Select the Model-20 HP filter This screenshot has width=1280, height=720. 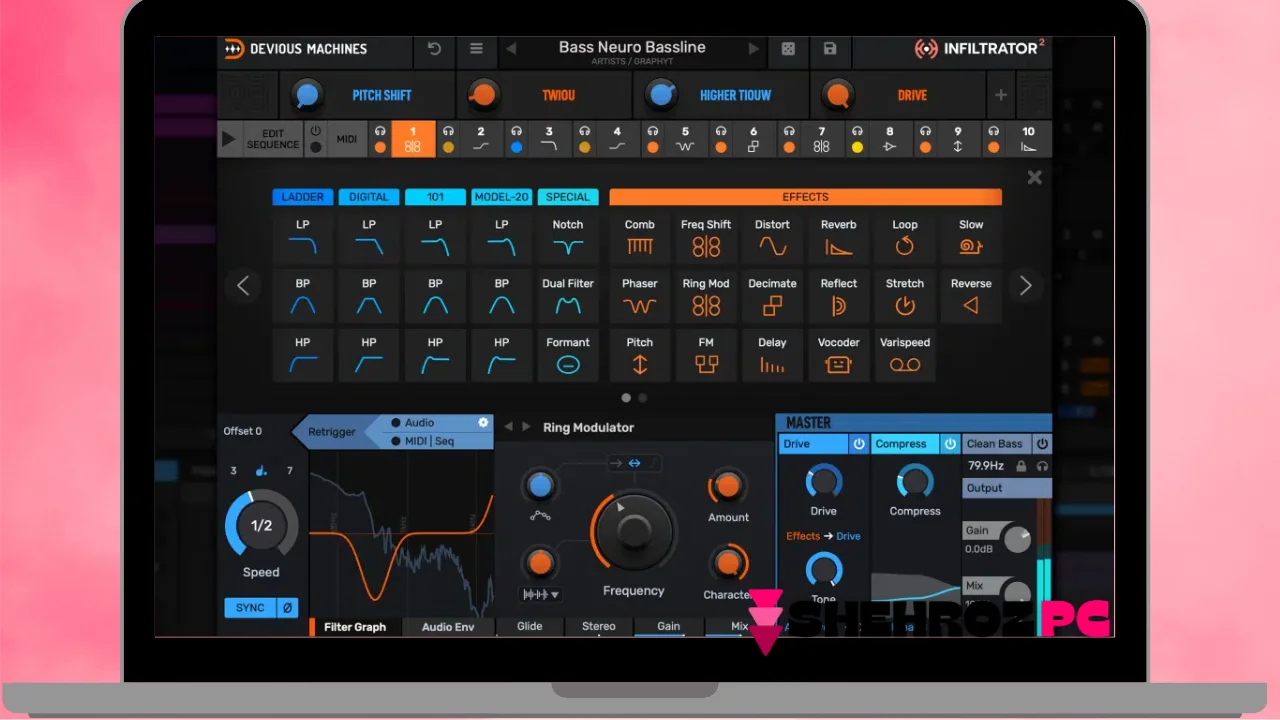point(502,356)
